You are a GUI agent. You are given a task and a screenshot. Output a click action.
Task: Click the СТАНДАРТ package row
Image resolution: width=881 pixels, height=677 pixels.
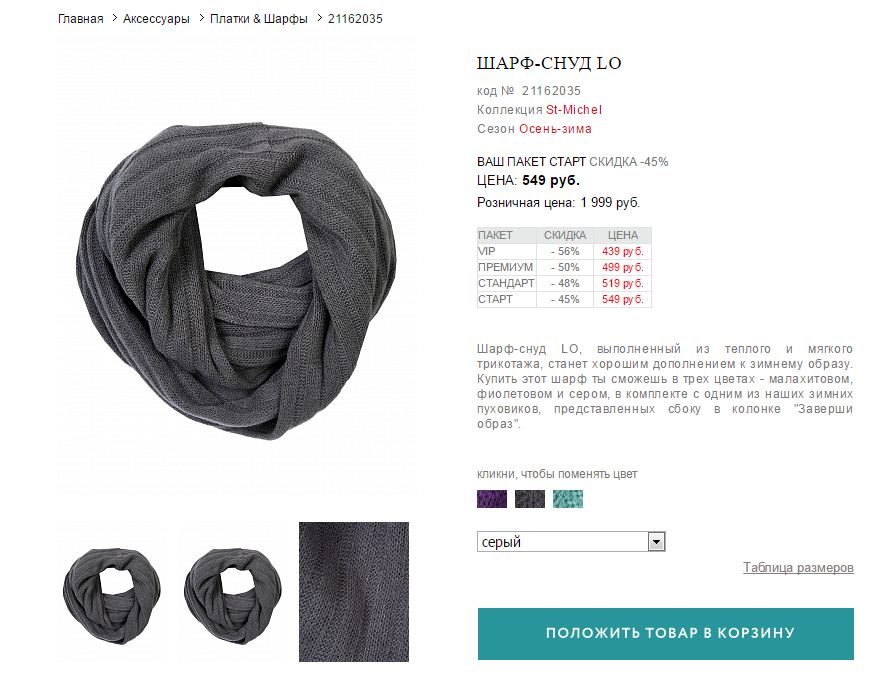point(564,283)
